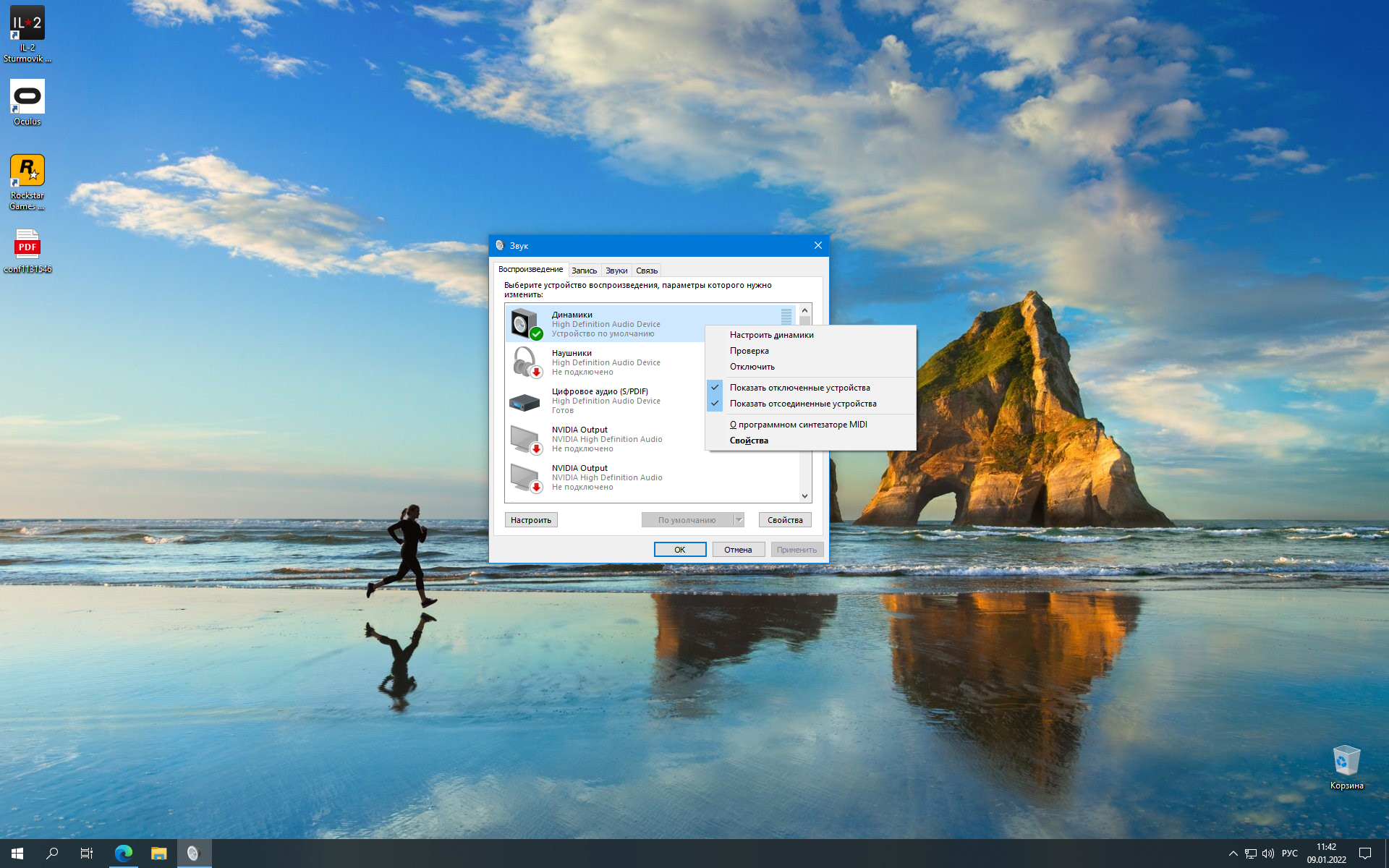Show hidden tray icons chevron

[1233, 854]
